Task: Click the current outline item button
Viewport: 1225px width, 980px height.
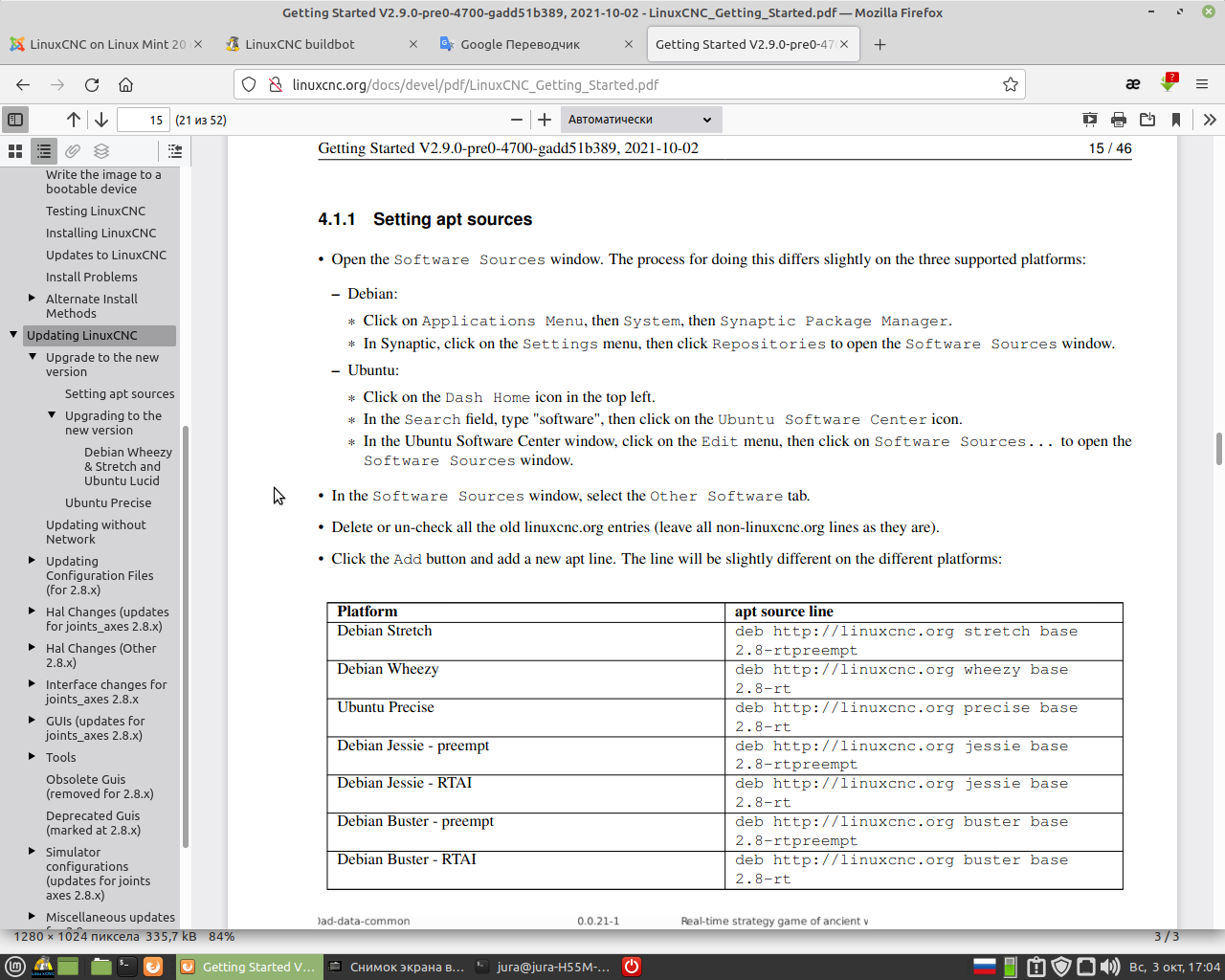Action: click(x=174, y=151)
